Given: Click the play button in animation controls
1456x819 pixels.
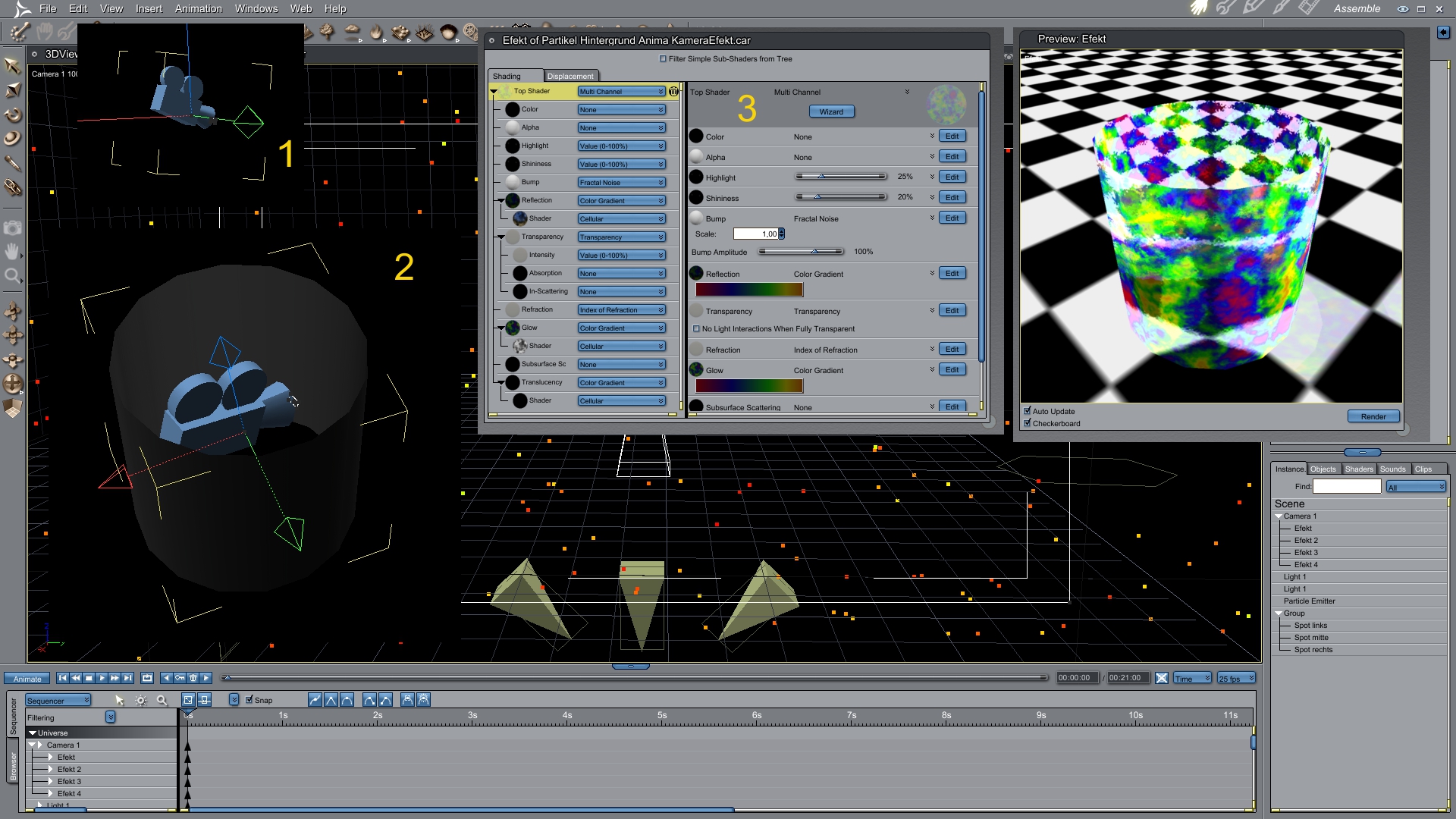Looking at the screenshot, I should pos(102,678).
